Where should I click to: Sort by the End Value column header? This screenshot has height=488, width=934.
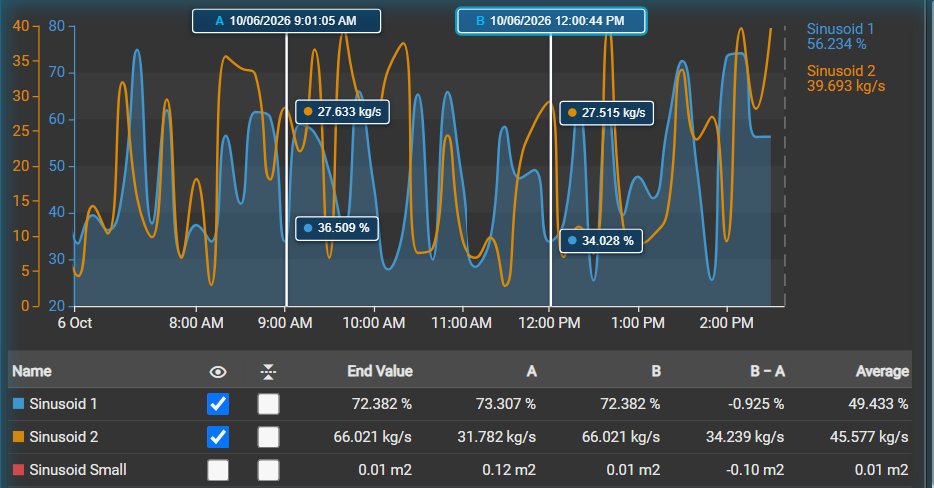point(380,371)
